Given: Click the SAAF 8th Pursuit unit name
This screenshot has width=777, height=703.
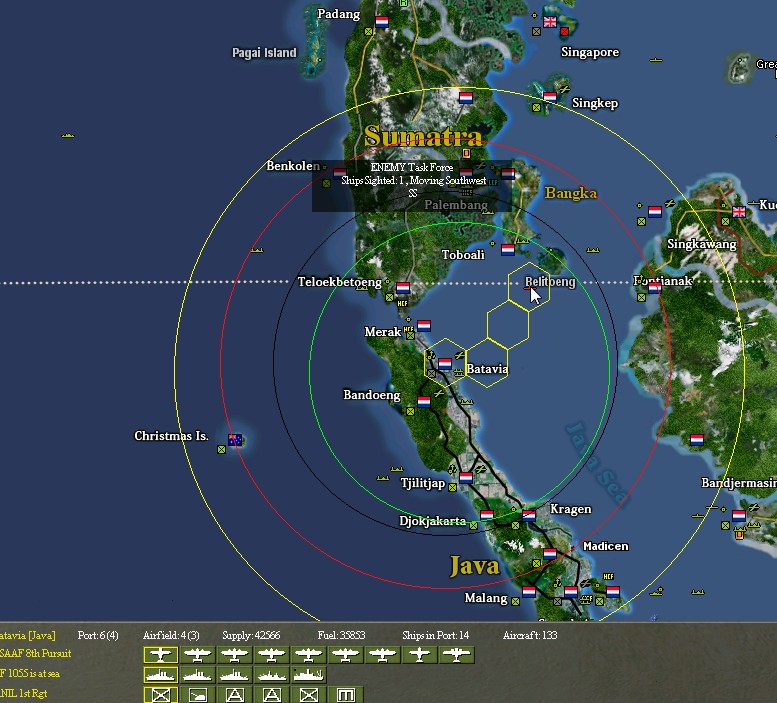Looking at the screenshot, I should [35, 653].
